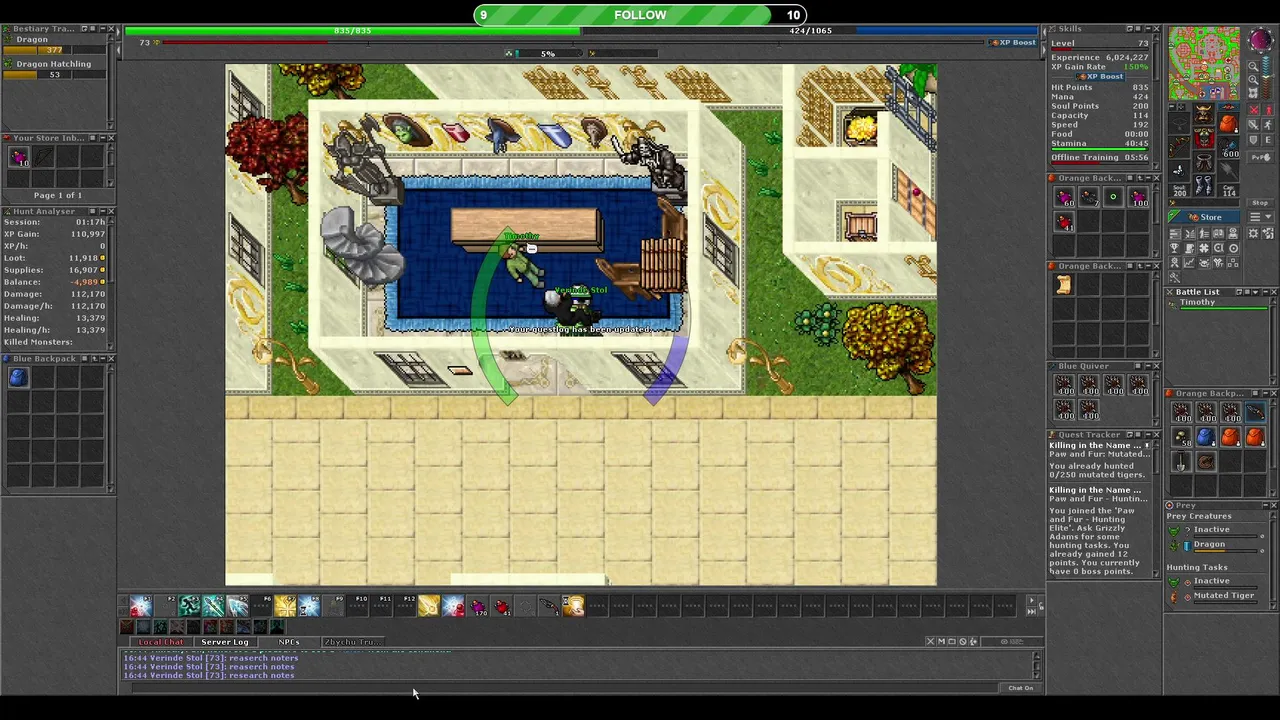Collapse the Prey panel
The height and width of the screenshot is (720, 1280).
click(1264, 505)
